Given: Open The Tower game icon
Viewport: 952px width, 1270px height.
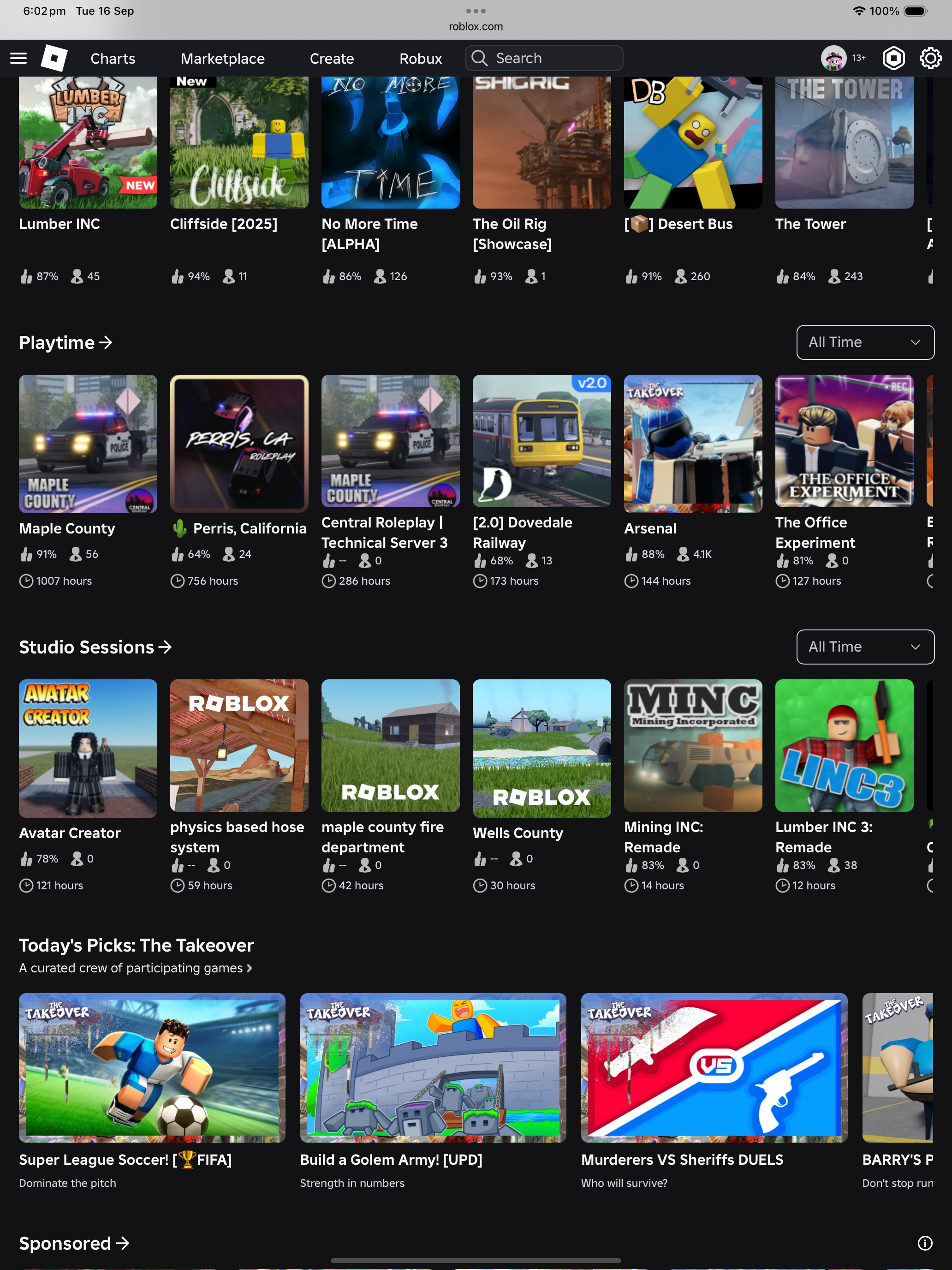Looking at the screenshot, I should click(844, 143).
